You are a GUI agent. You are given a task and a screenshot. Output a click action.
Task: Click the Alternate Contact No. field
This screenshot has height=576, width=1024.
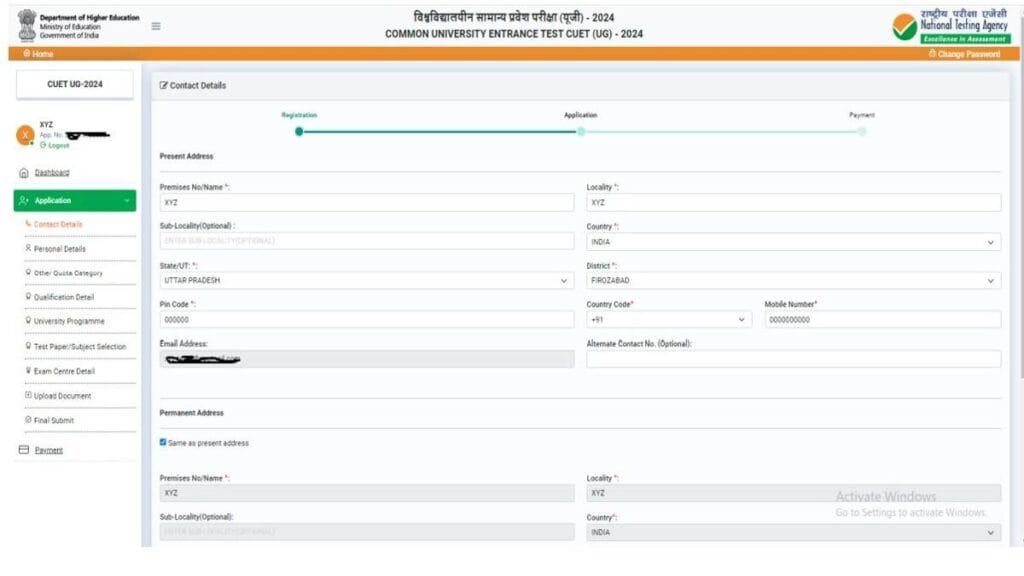[793, 359]
